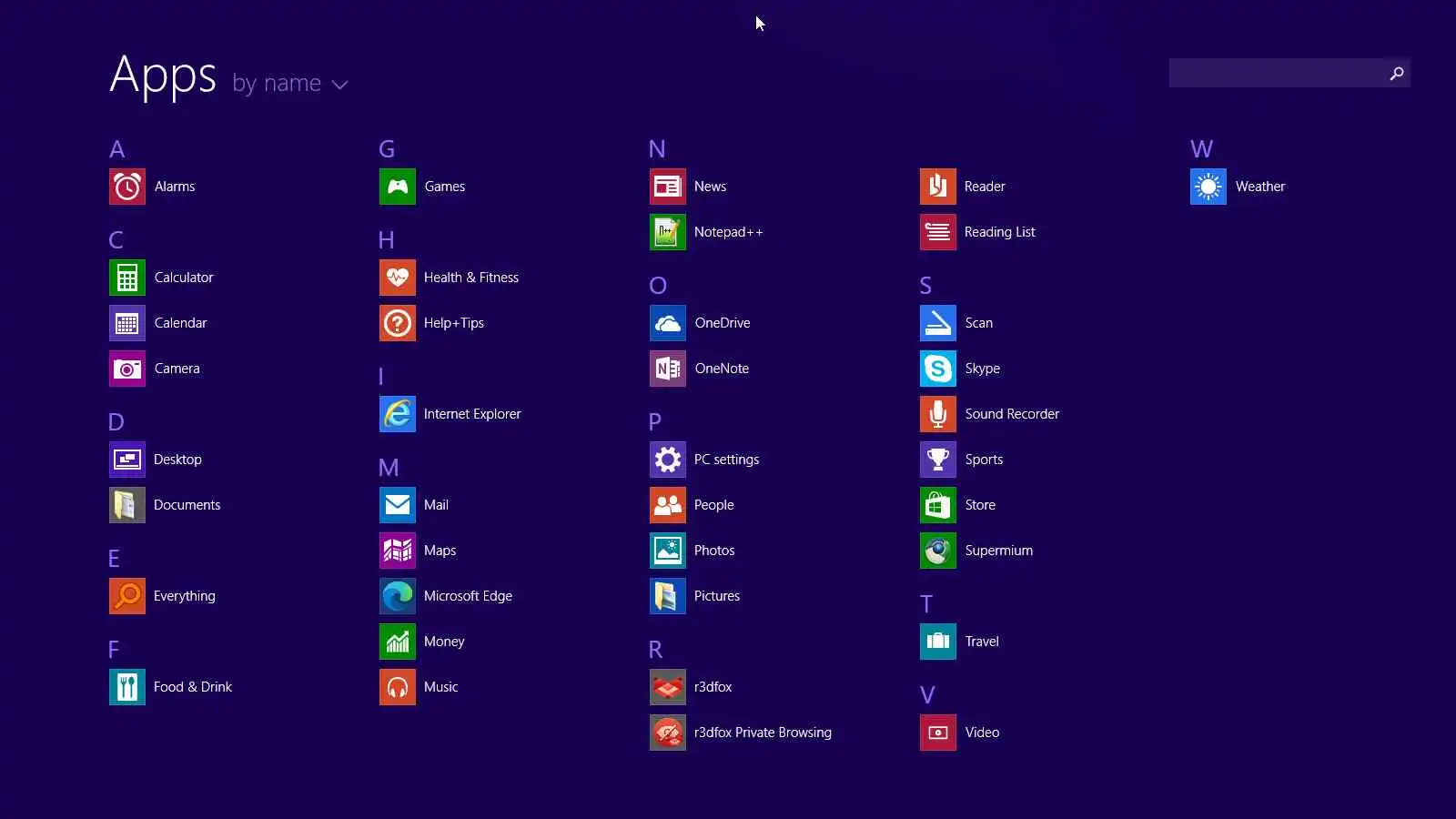Launch the r3dfox browser icon
The height and width of the screenshot is (819, 1456).
[x=668, y=687]
